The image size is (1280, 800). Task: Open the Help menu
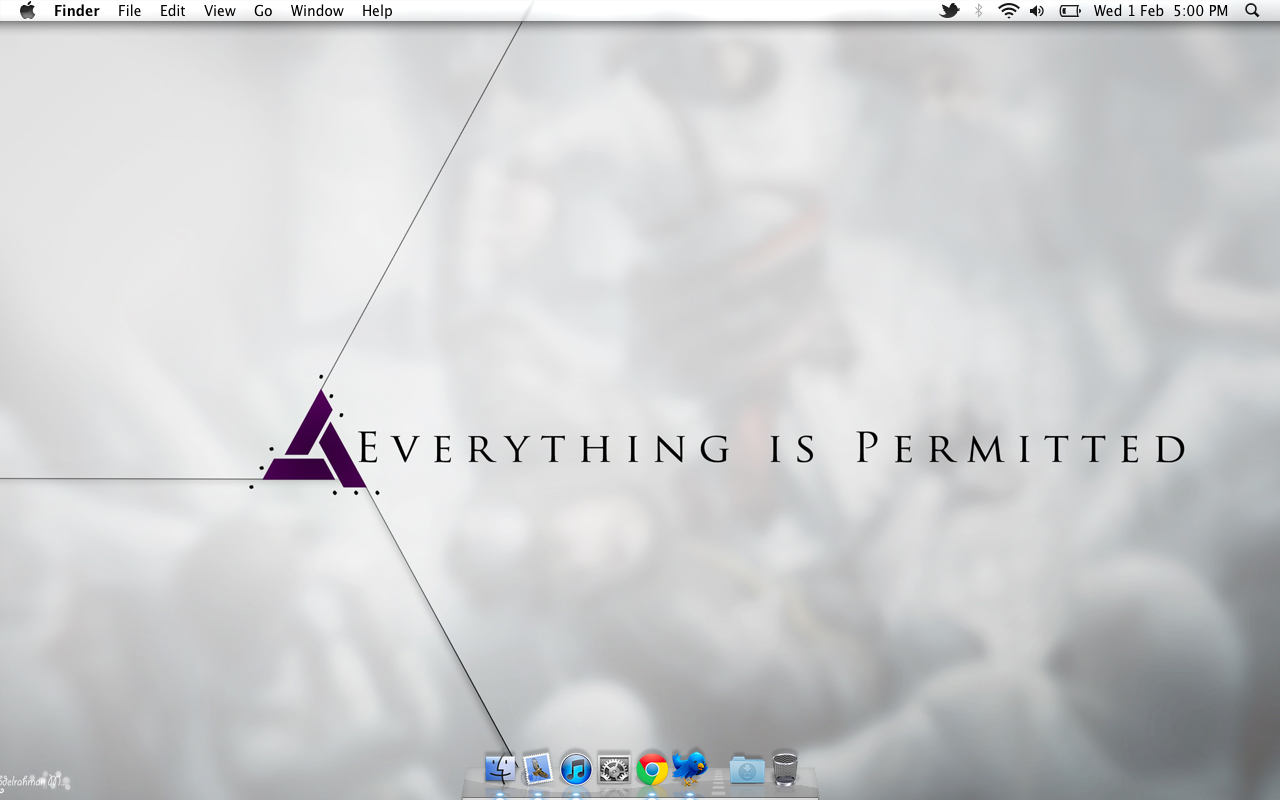(x=377, y=11)
